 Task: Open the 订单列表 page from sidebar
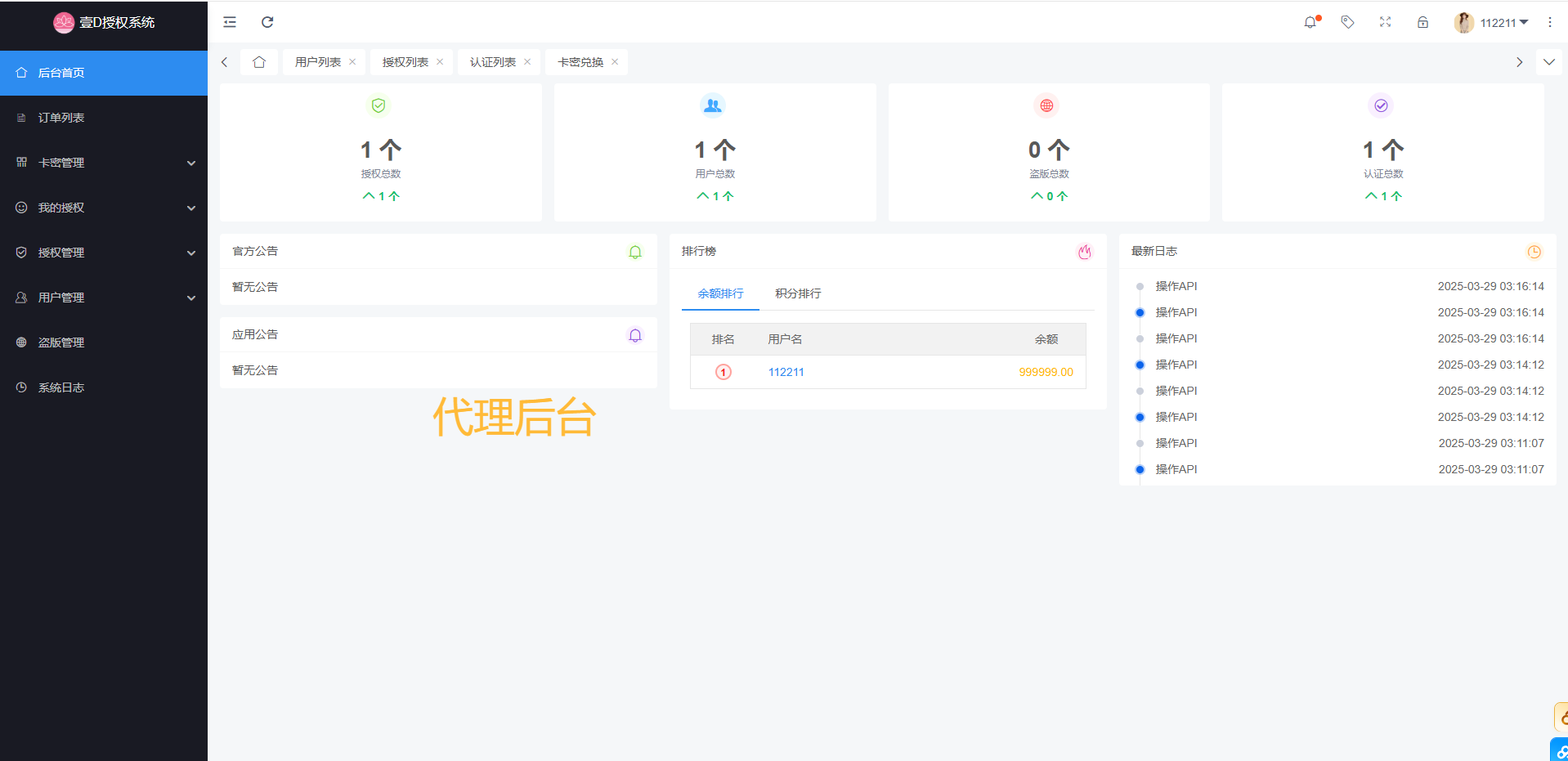pos(60,117)
